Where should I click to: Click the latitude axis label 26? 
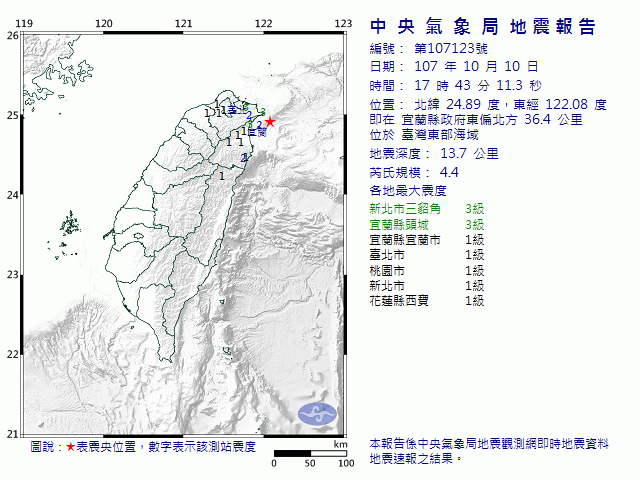[x=12, y=36]
